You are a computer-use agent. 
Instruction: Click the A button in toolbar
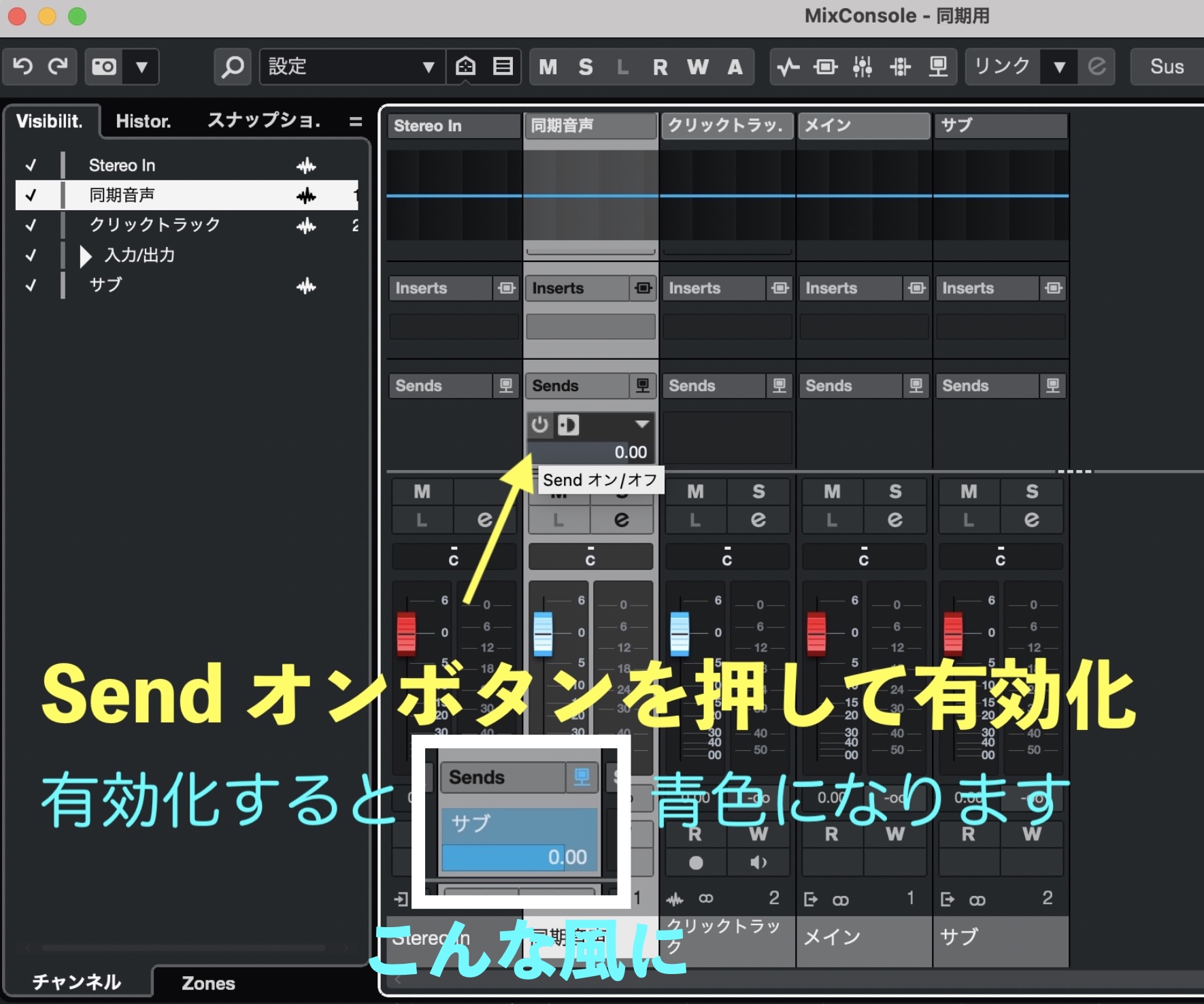pyautogui.click(x=735, y=67)
